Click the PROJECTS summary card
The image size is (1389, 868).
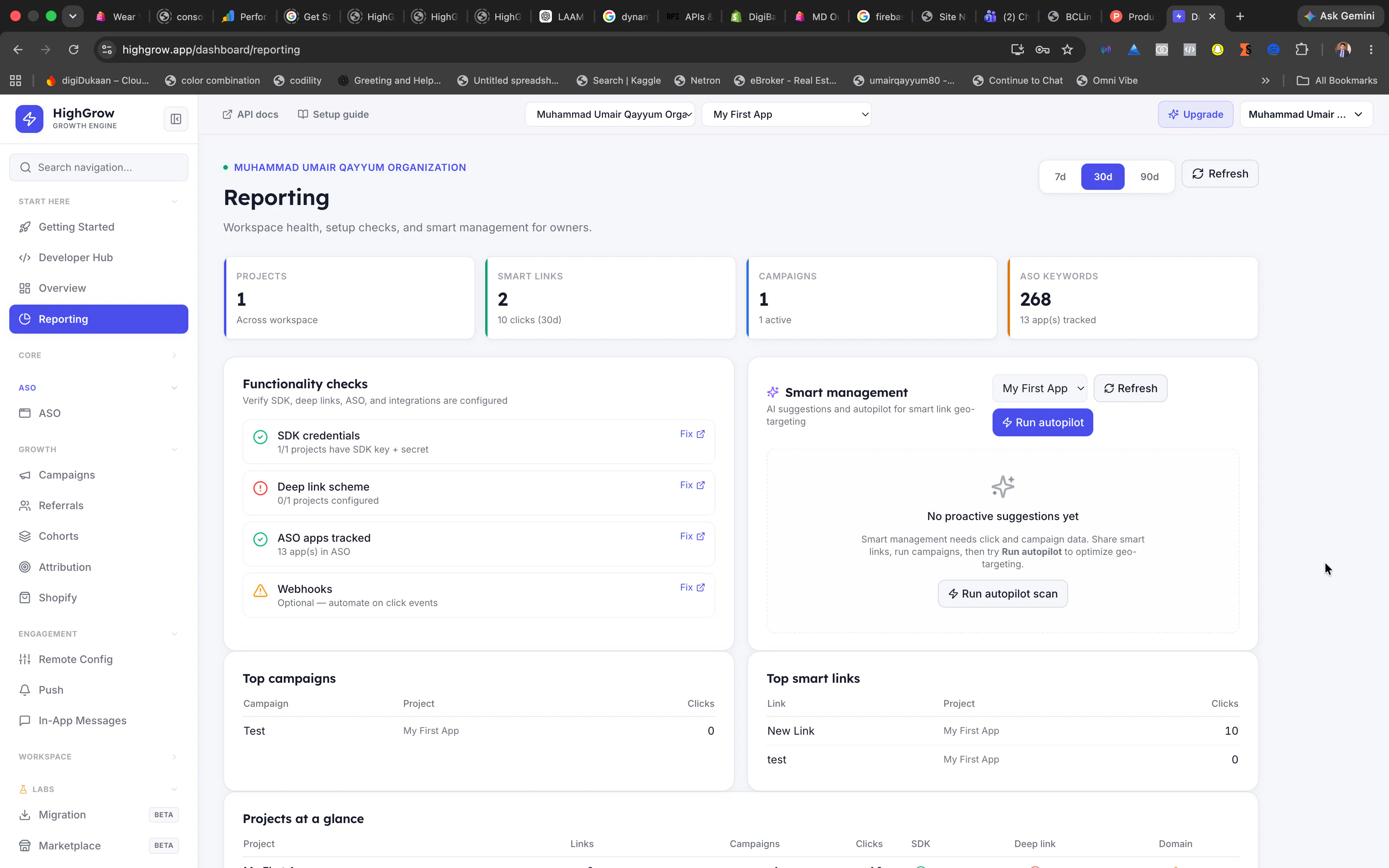[349, 298]
